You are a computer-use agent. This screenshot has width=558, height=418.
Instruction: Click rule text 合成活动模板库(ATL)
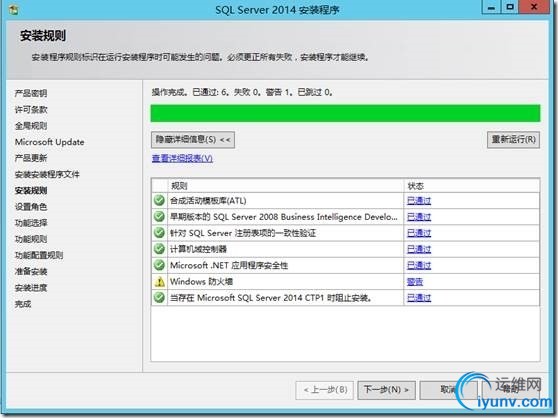pyautogui.click(x=208, y=201)
